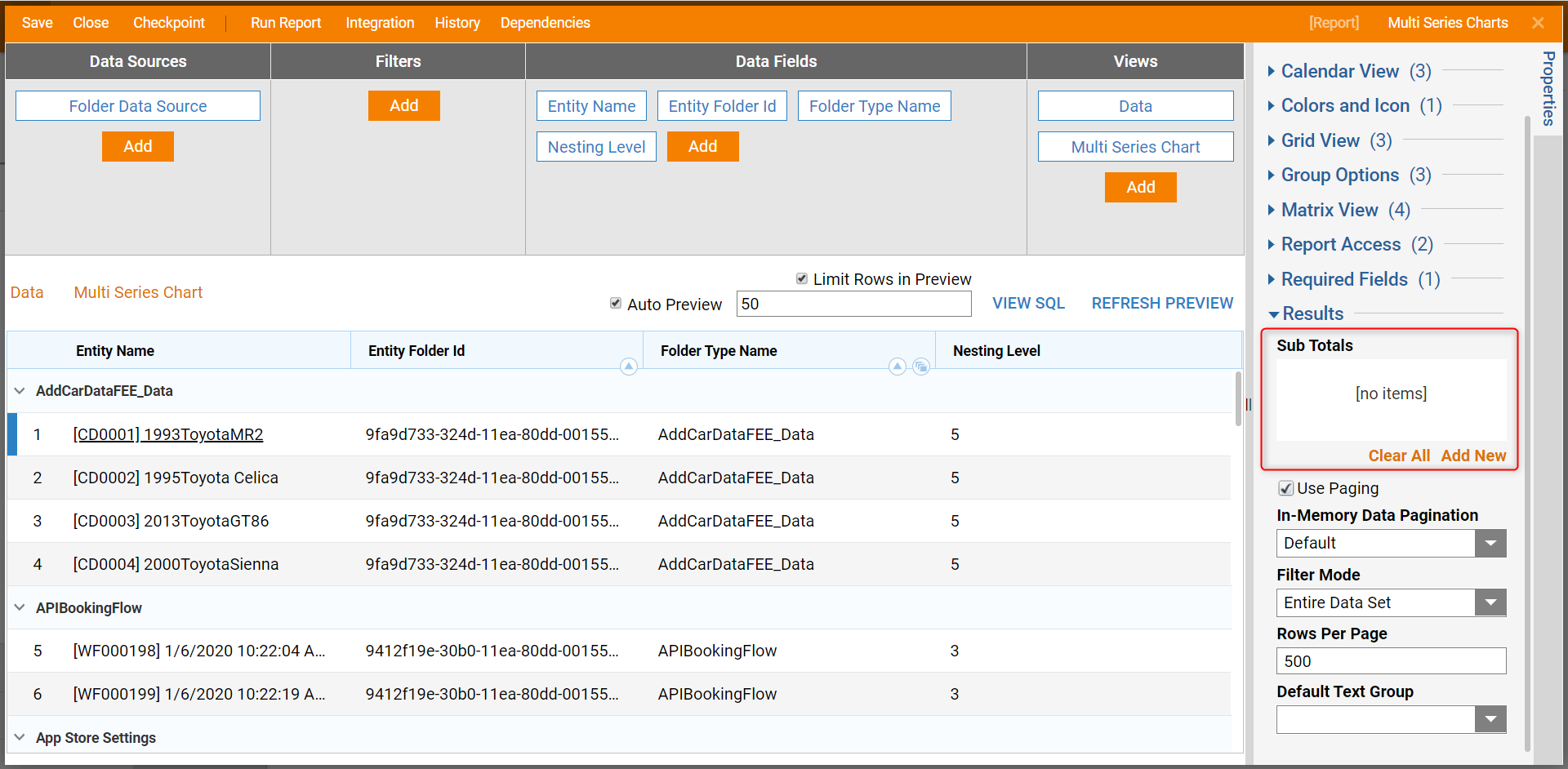This screenshot has width=1568, height=769.
Task: Select the Folder Type Name data field
Action: [x=875, y=106]
